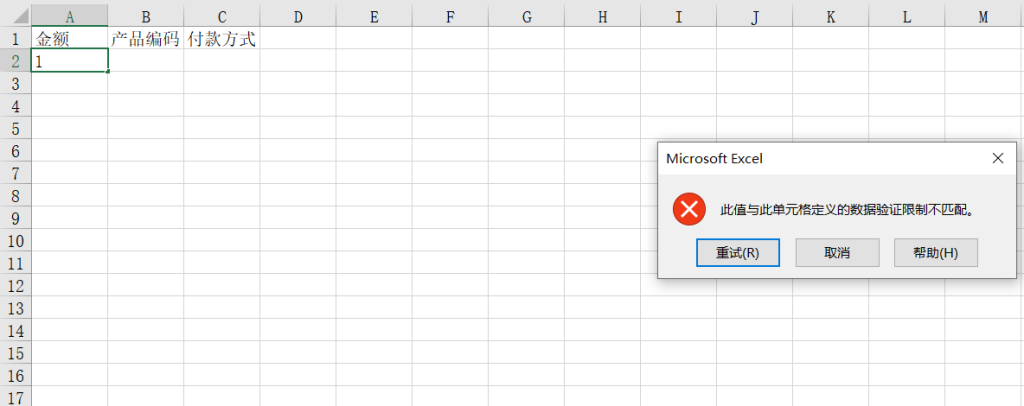1024x406 pixels.
Task: Click the Select All corner of the sheet
Action: coord(15,15)
